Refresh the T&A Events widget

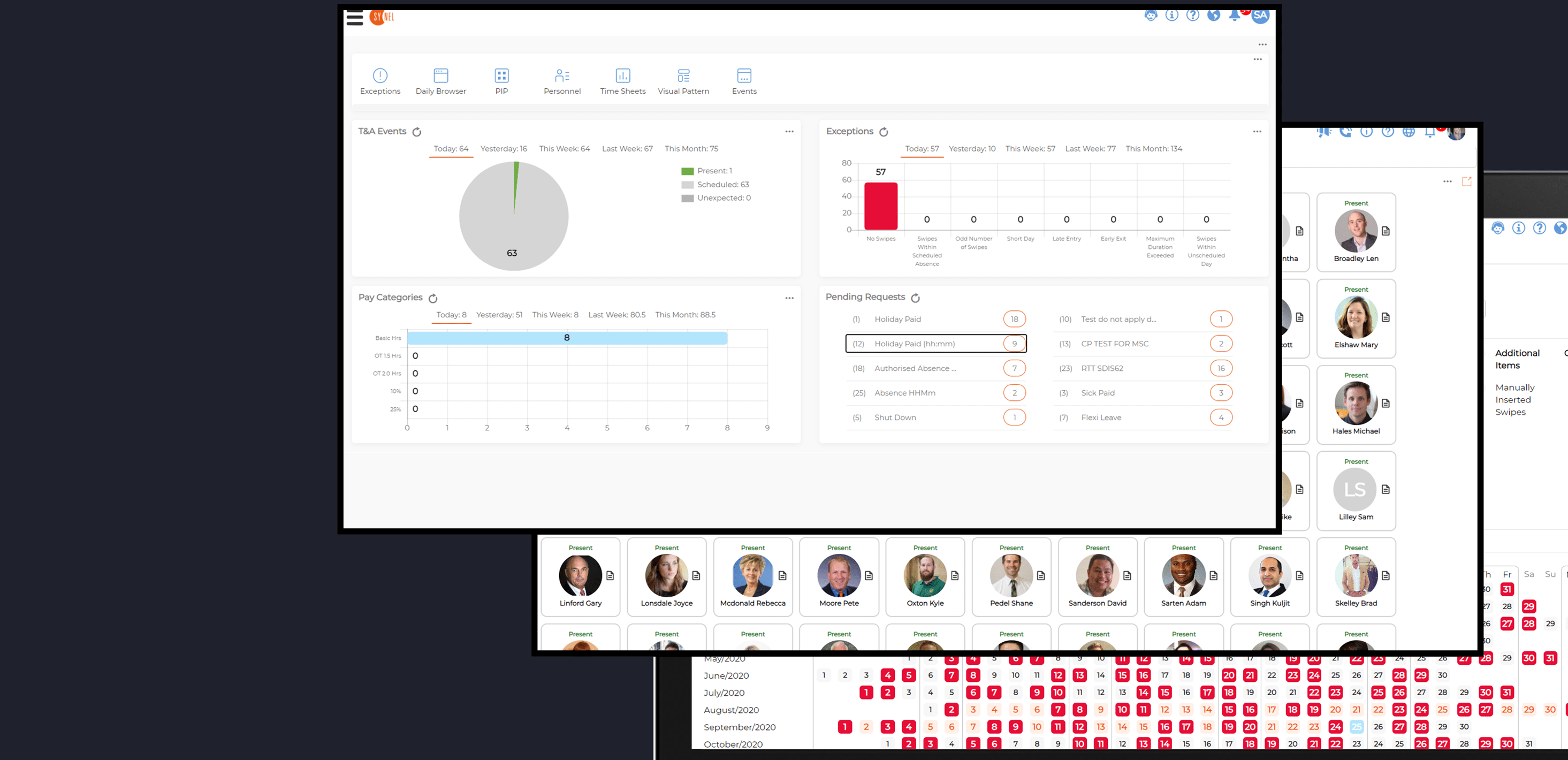pos(417,132)
